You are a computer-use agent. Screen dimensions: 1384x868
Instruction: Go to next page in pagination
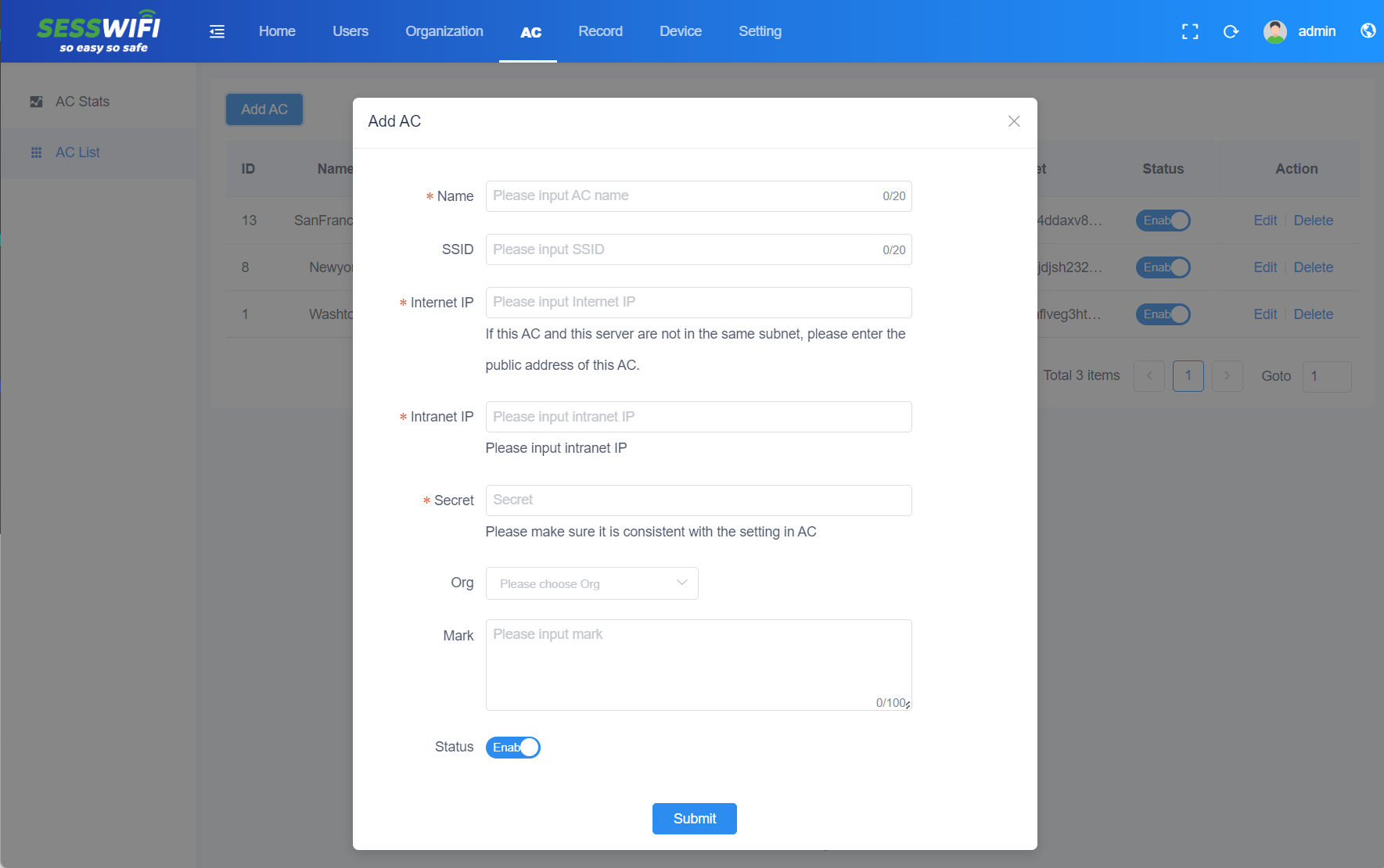coord(1228,376)
